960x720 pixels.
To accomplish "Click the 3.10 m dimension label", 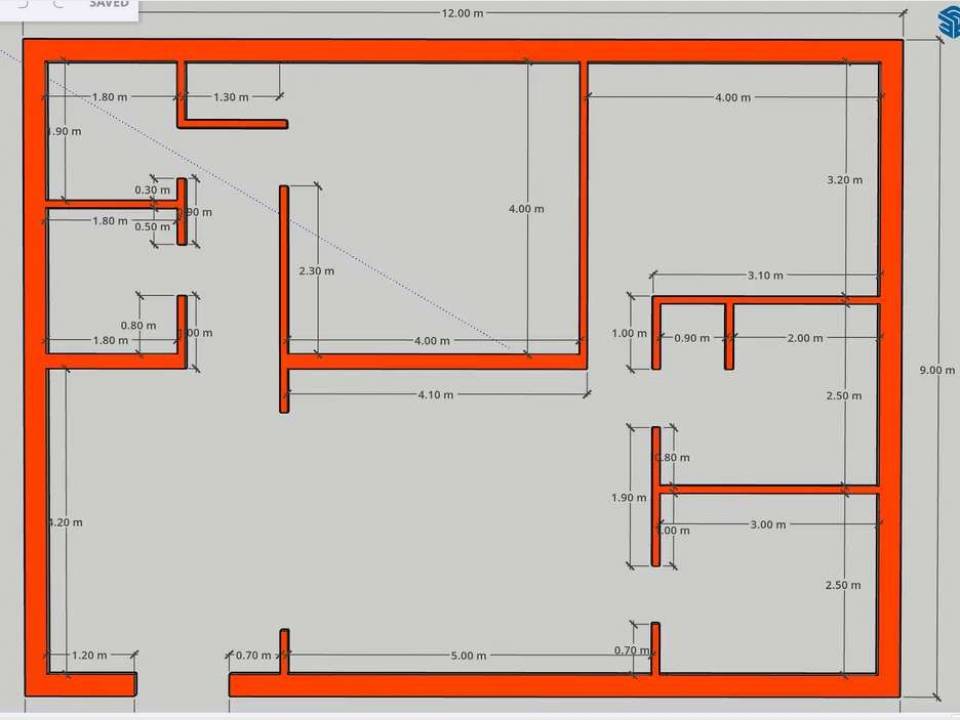I will pos(765,275).
